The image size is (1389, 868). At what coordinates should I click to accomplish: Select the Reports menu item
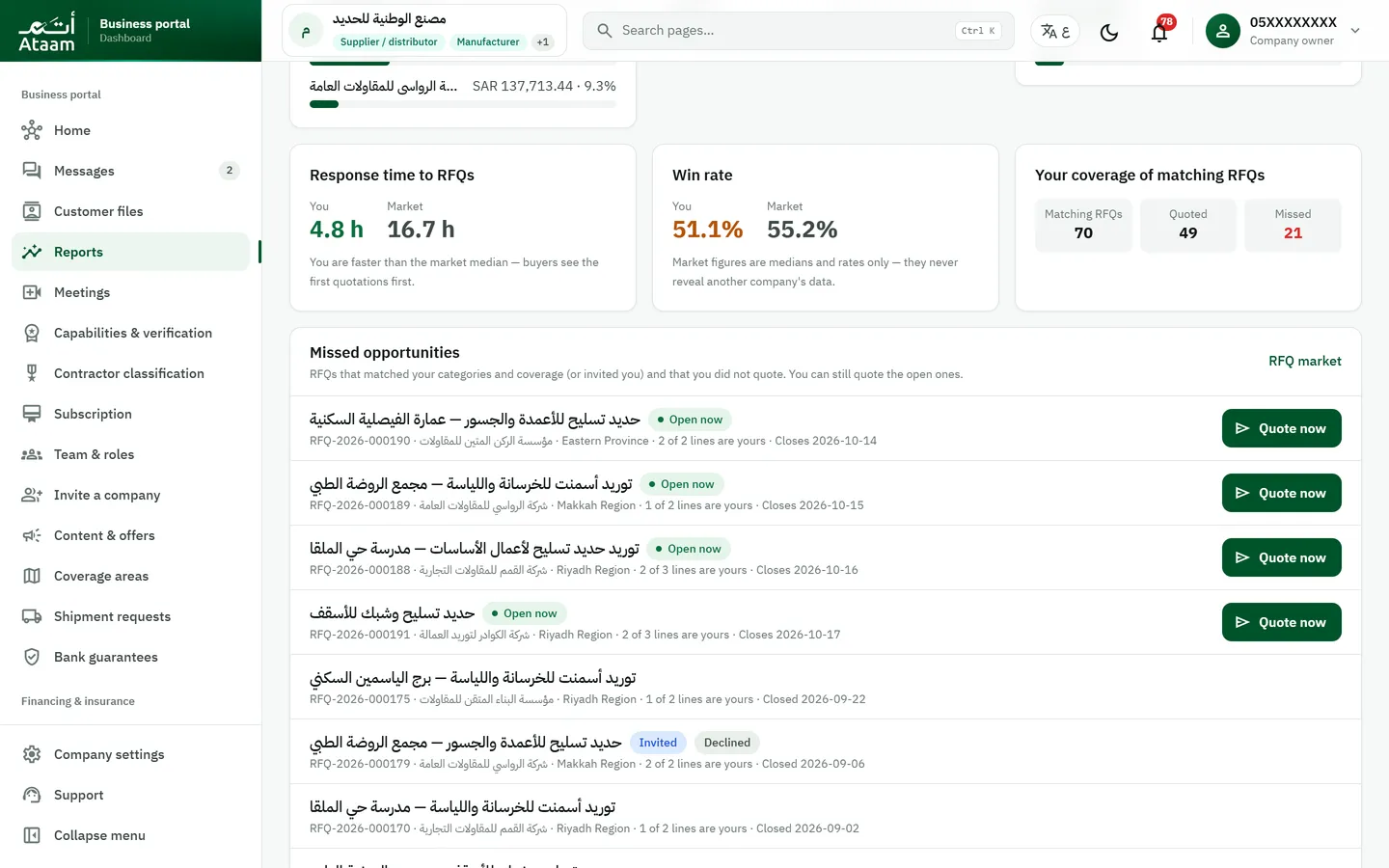(x=130, y=252)
